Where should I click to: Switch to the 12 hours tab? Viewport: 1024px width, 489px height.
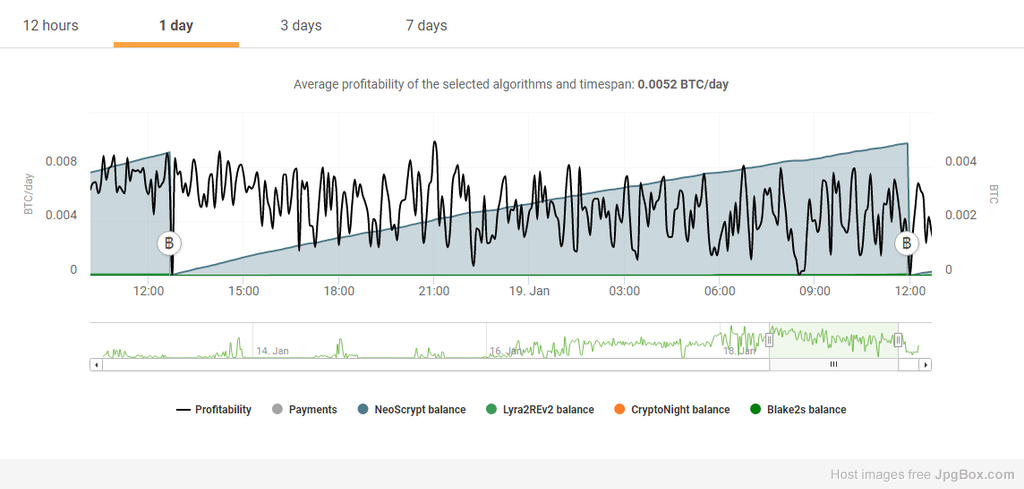pos(50,25)
